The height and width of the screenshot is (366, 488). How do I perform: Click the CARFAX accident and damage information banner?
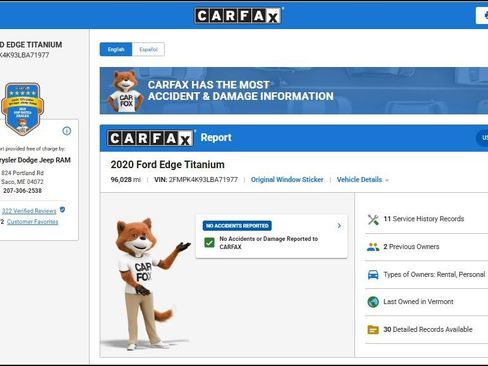pos(294,91)
